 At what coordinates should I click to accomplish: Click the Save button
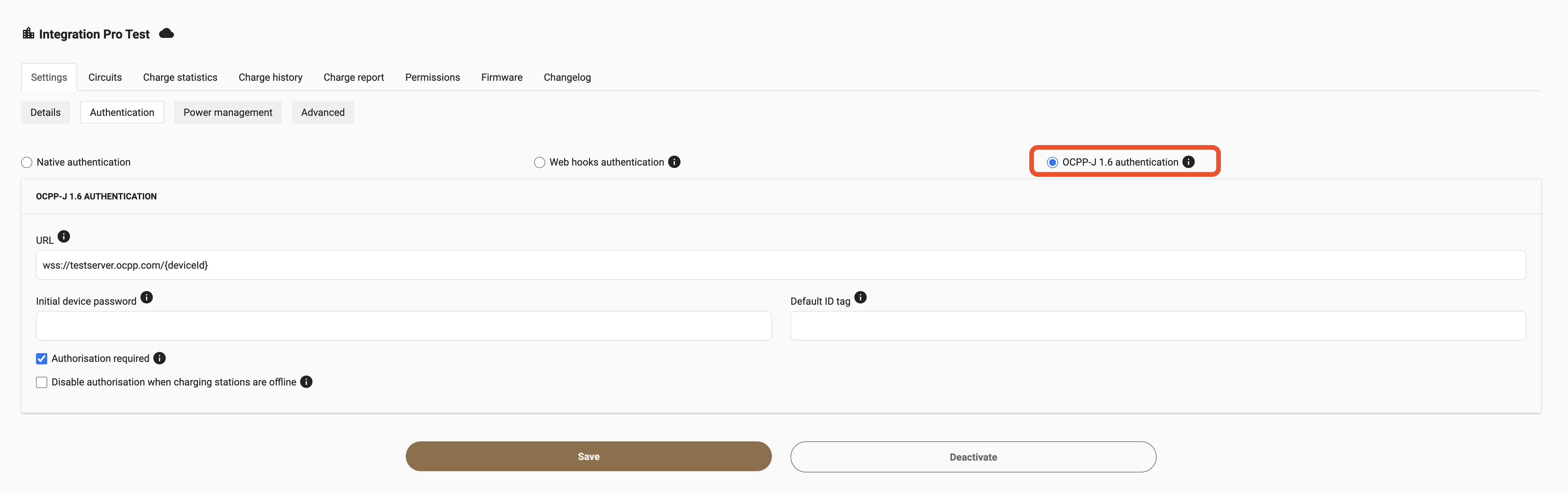tap(589, 457)
